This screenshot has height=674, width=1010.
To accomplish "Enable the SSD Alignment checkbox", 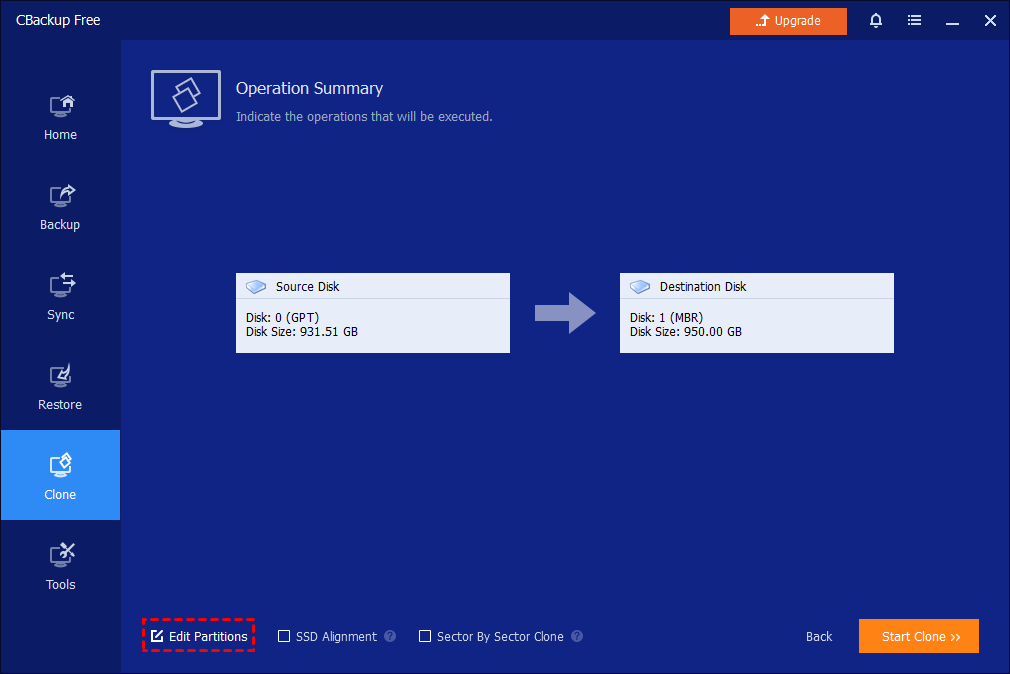I will (284, 636).
